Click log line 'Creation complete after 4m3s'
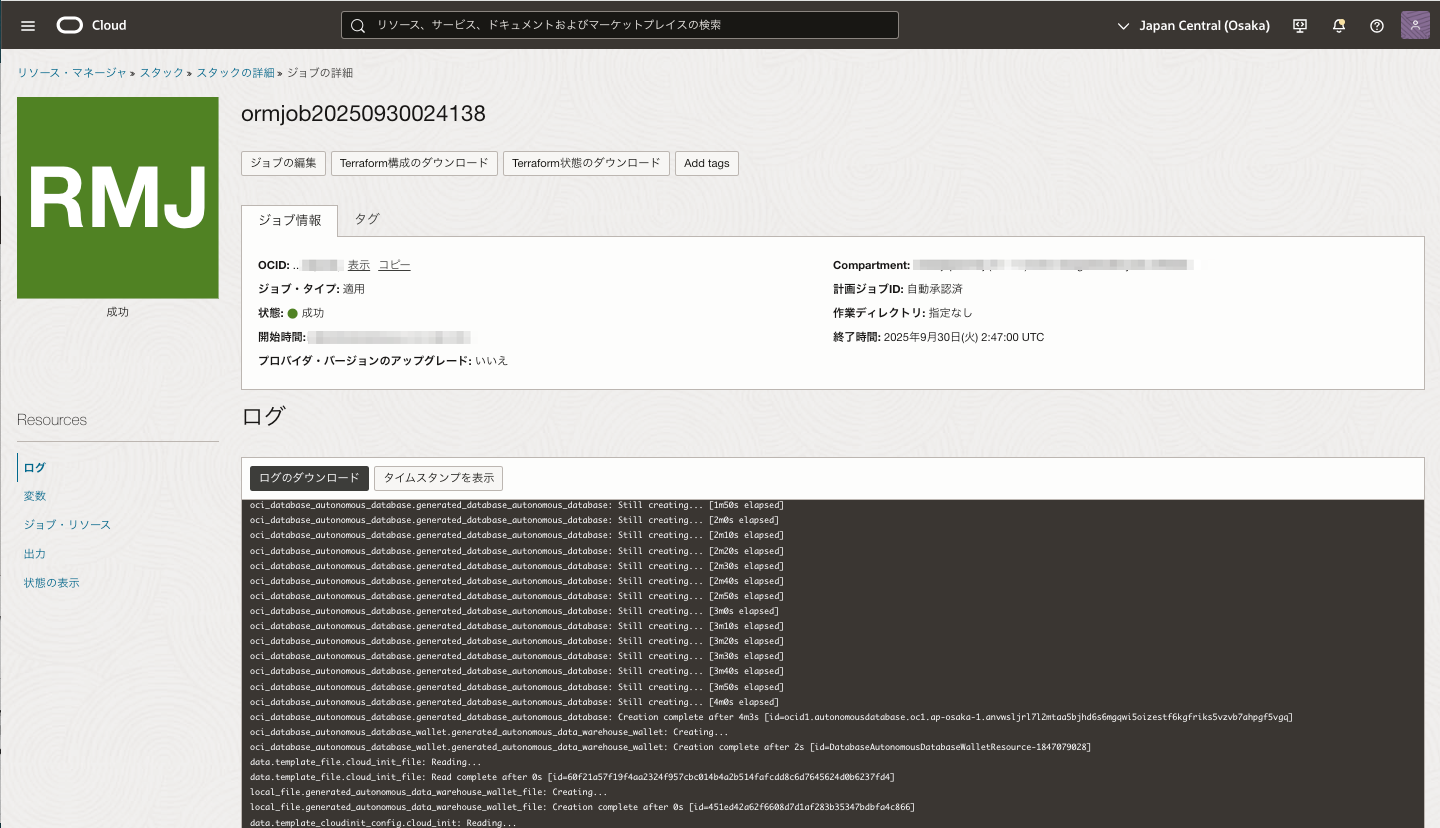 click(x=771, y=717)
